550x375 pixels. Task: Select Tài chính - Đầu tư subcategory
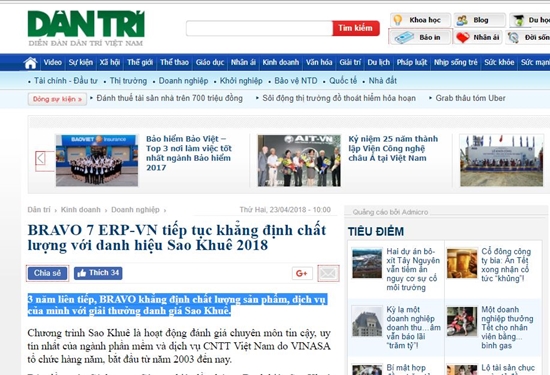(x=66, y=81)
